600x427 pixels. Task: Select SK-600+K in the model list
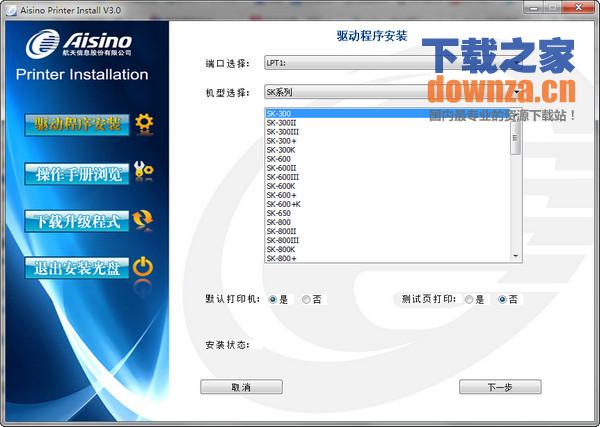(x=388, y=204)
